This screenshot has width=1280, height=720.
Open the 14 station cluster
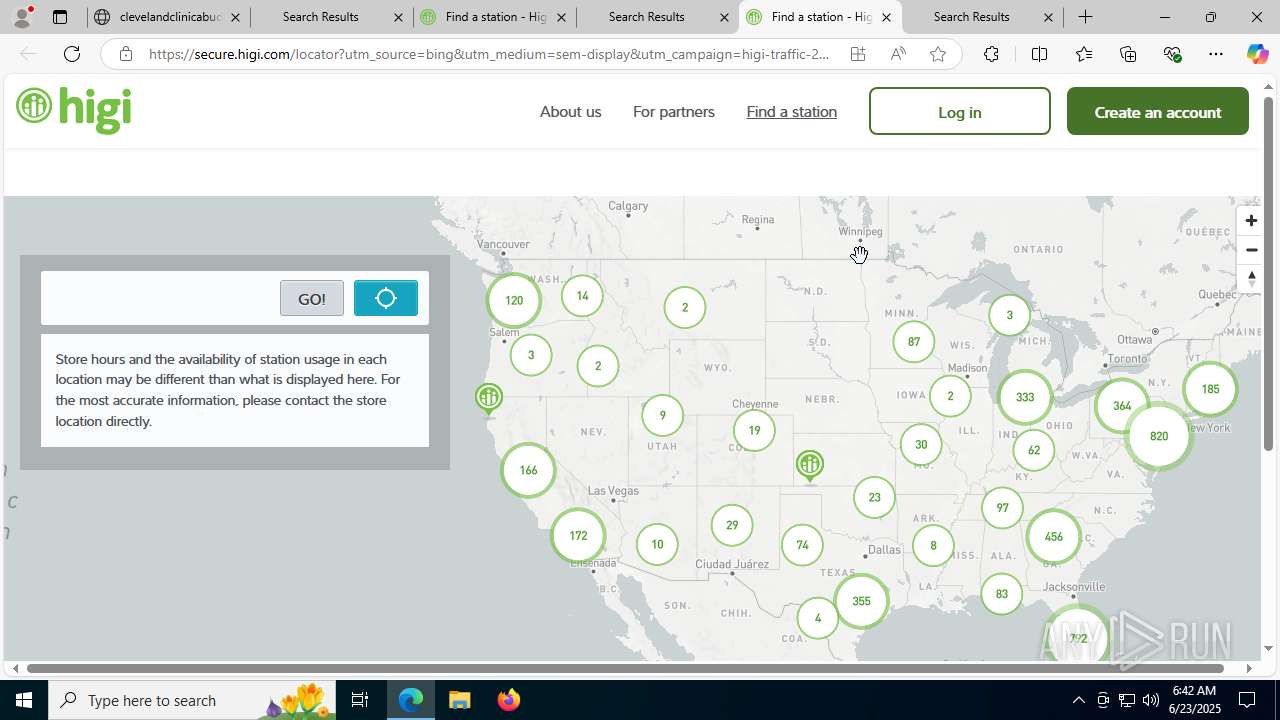[x=582, y=296]
